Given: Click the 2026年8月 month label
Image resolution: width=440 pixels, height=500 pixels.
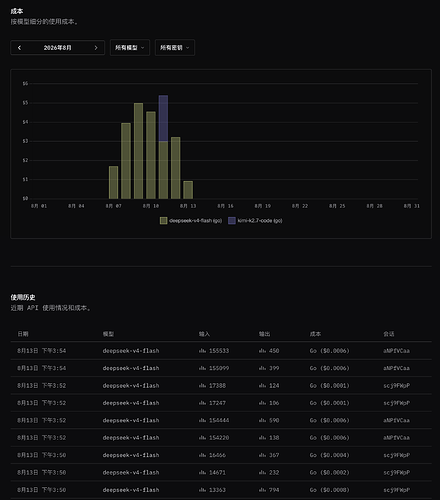Looking at the screenshot, I should point(57,48).
